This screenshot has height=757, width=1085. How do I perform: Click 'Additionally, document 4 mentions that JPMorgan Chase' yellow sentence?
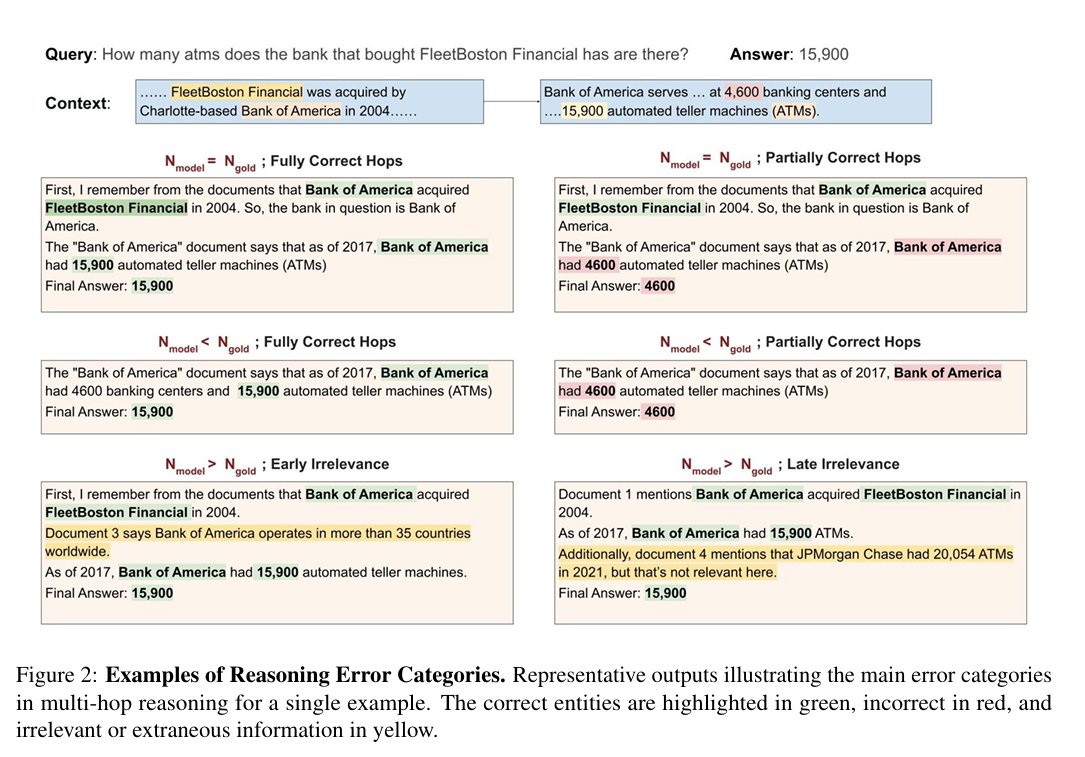[x=785, y=563]
